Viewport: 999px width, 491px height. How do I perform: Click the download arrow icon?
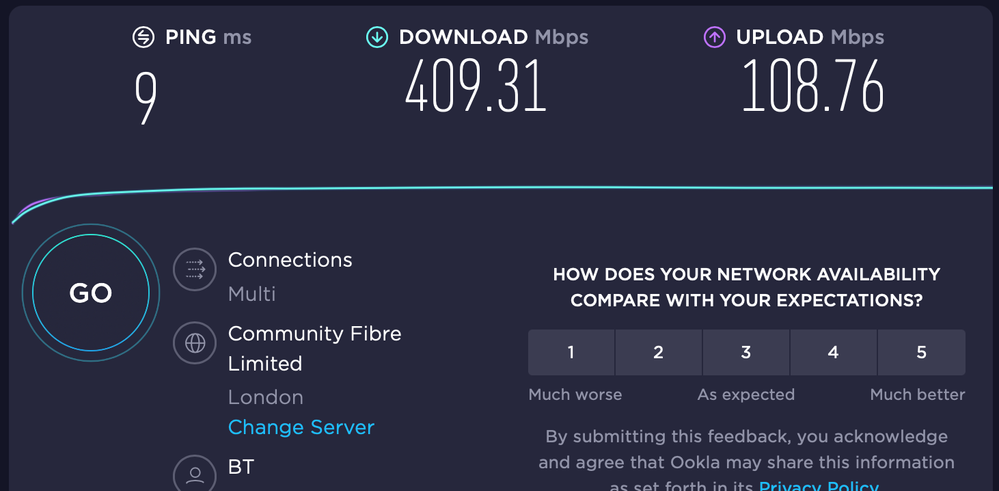377,38
